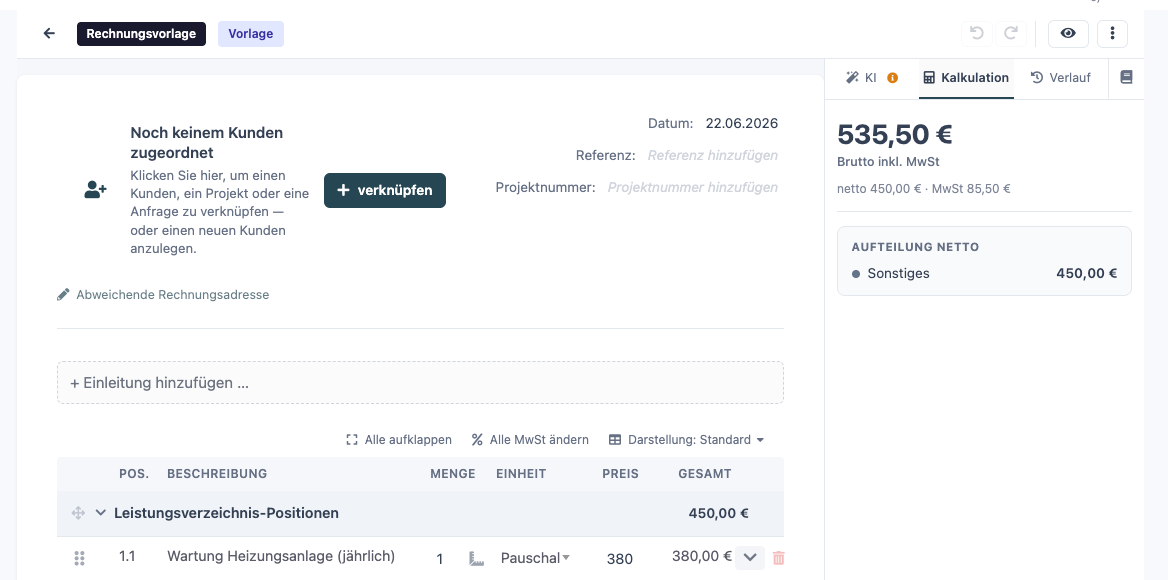Open the Darstellung: Standard dropdown
Viewport: 1168px width, 580px height.
tap(686, 439)
